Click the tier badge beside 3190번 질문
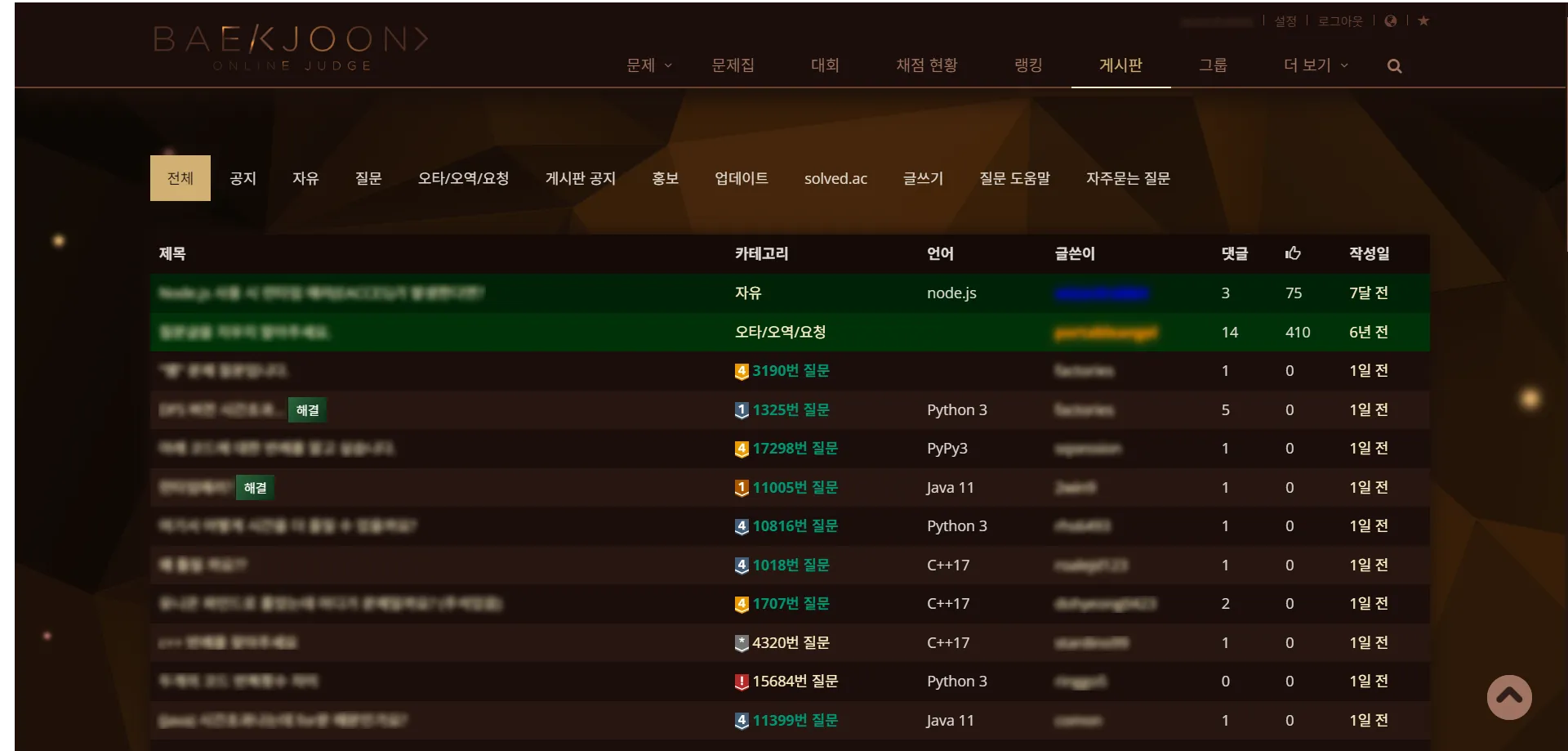This screenshot has height=751, width=1568. (x=742, y=372)
